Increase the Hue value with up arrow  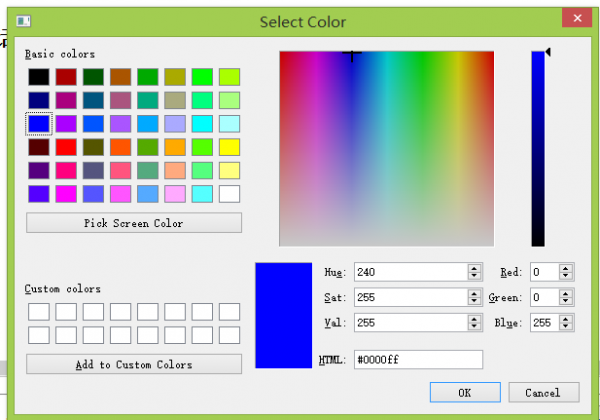(x=474, y=269)
